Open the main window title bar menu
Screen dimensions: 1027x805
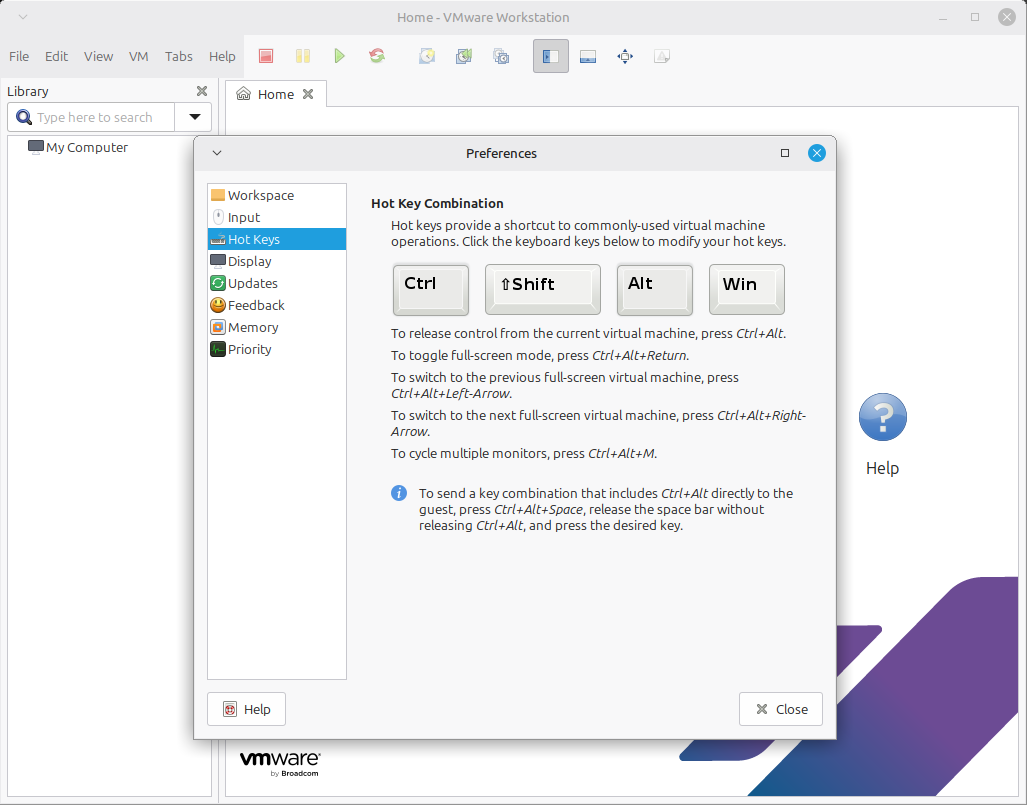pos(23,17)
